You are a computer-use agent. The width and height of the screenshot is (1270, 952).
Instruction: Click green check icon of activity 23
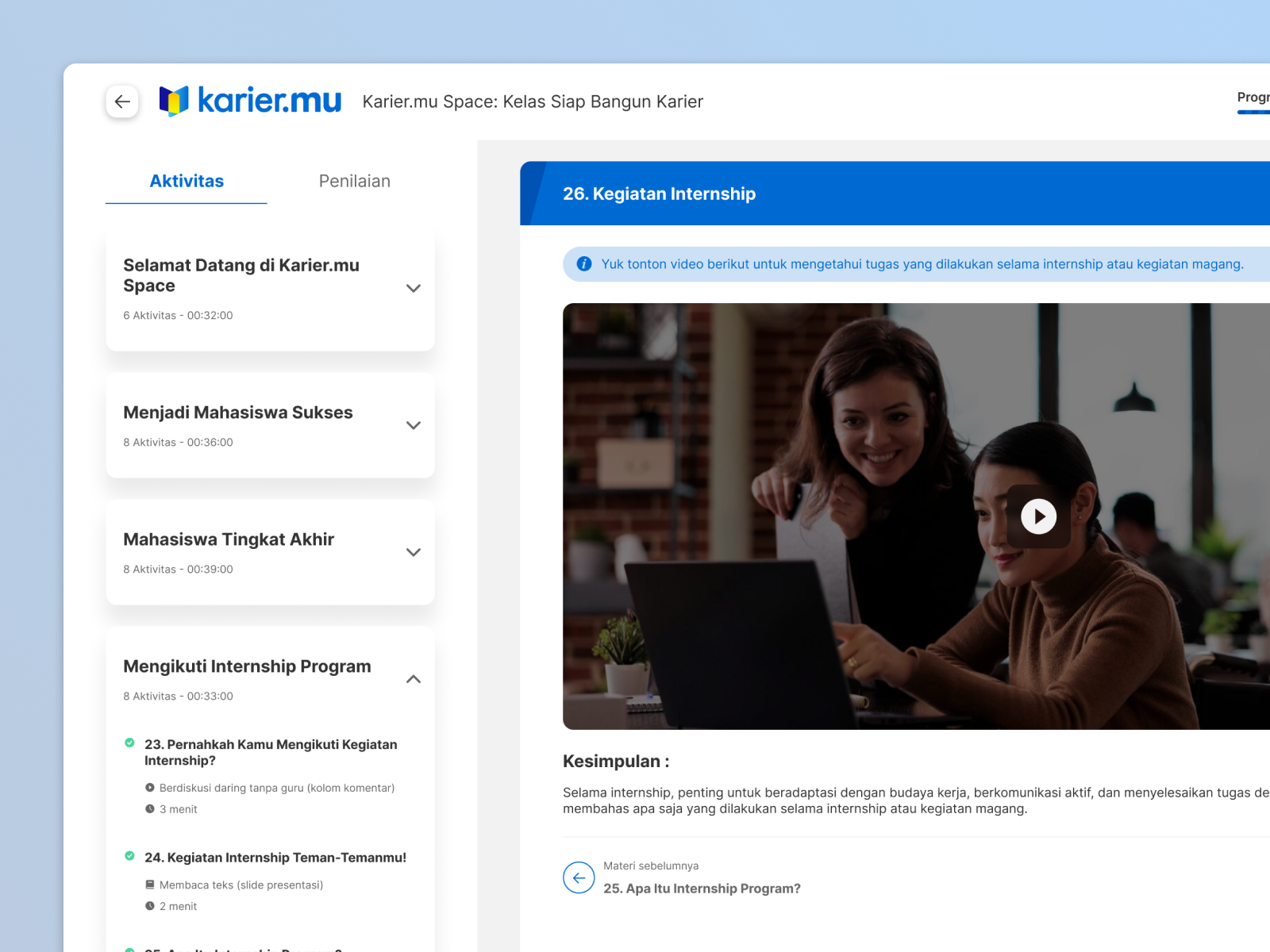[x=129, y=743]
